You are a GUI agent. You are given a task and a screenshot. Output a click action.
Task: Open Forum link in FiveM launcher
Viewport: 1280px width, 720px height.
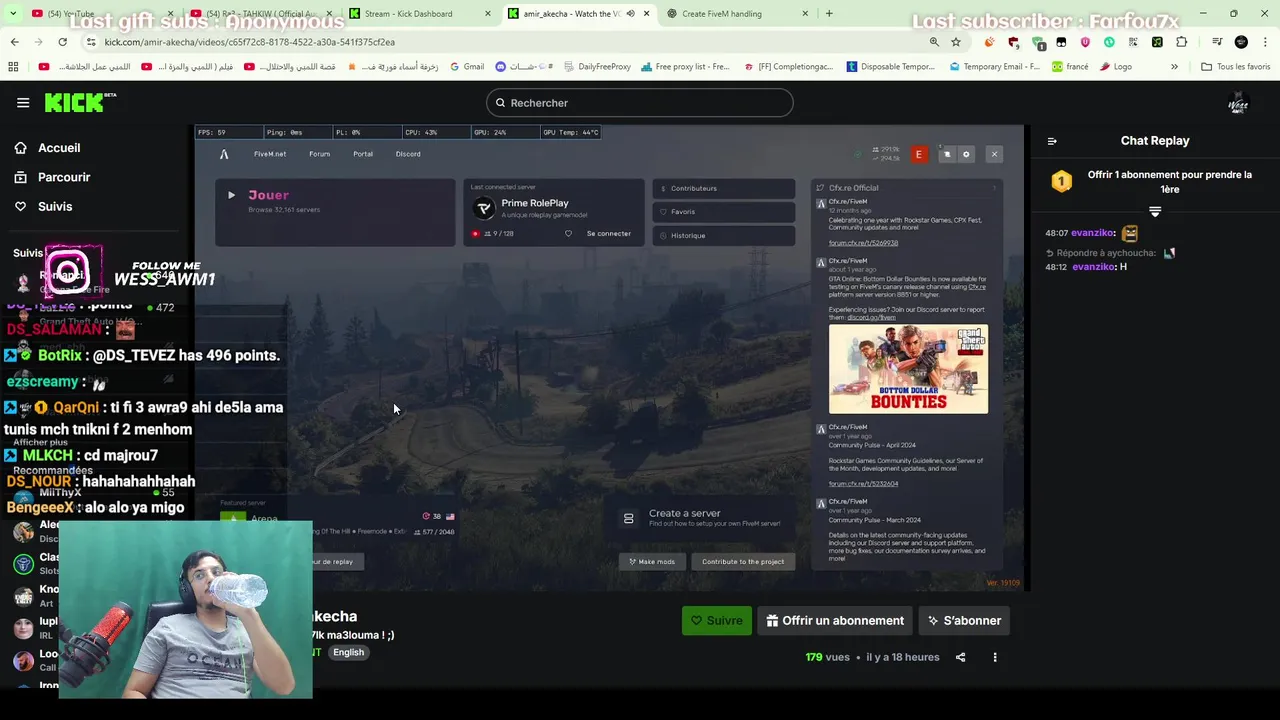coord(319,154)
